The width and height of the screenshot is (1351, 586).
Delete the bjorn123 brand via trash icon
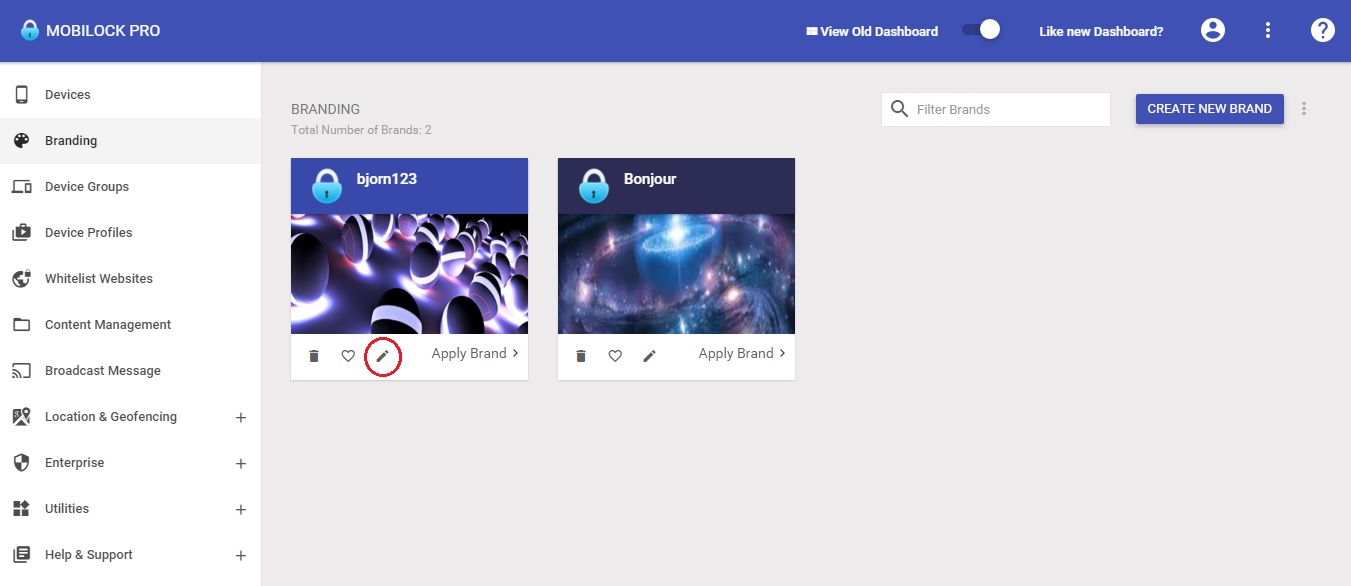pyautogui.click(x=314, y=356)
